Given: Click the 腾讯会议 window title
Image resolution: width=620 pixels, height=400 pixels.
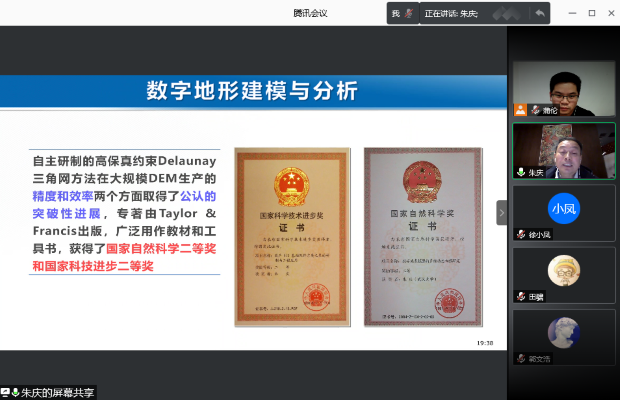Looking at the screenshot, I should click(310, 13).
